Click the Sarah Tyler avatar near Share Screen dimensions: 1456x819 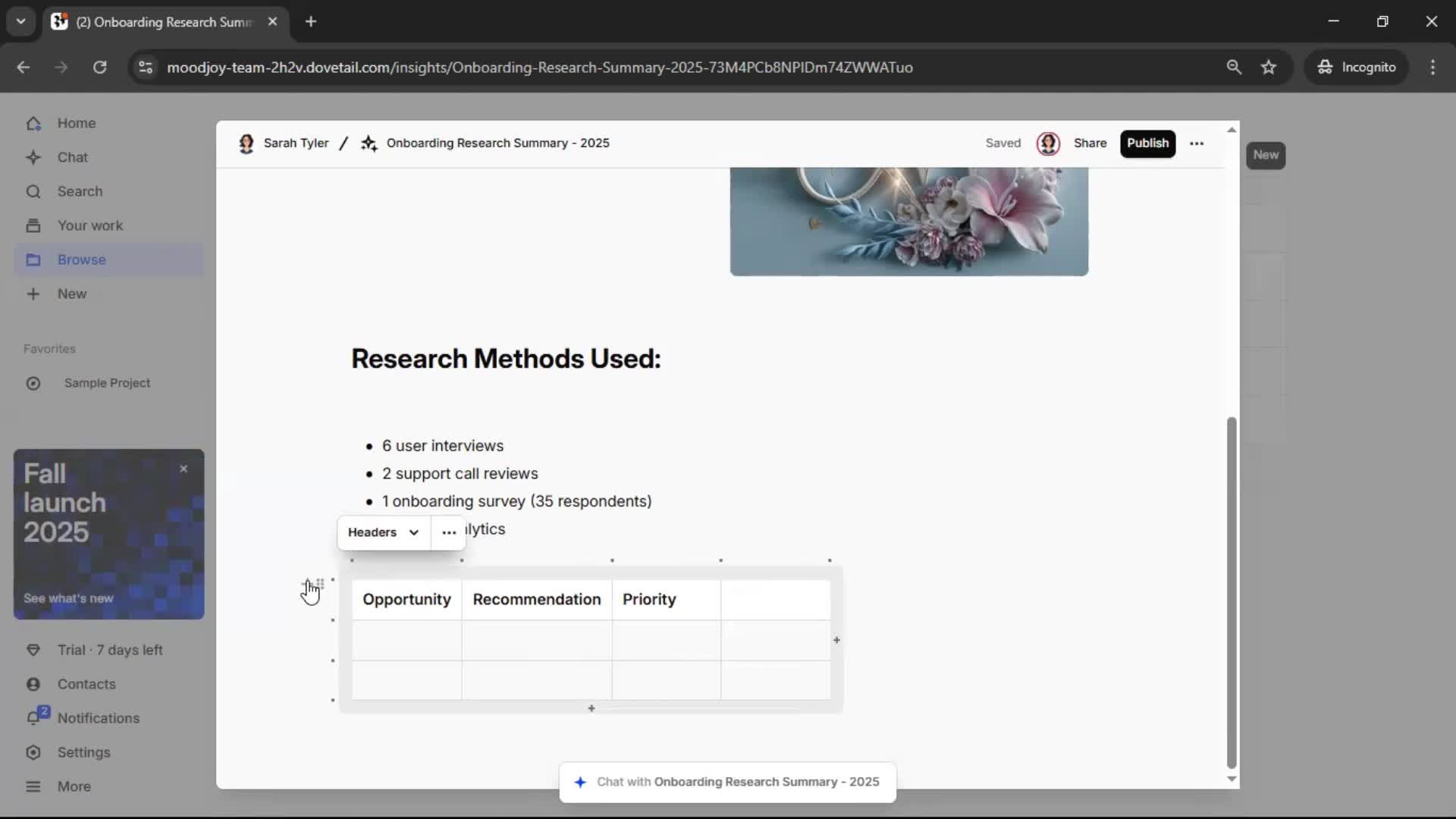click(1047, 143)
